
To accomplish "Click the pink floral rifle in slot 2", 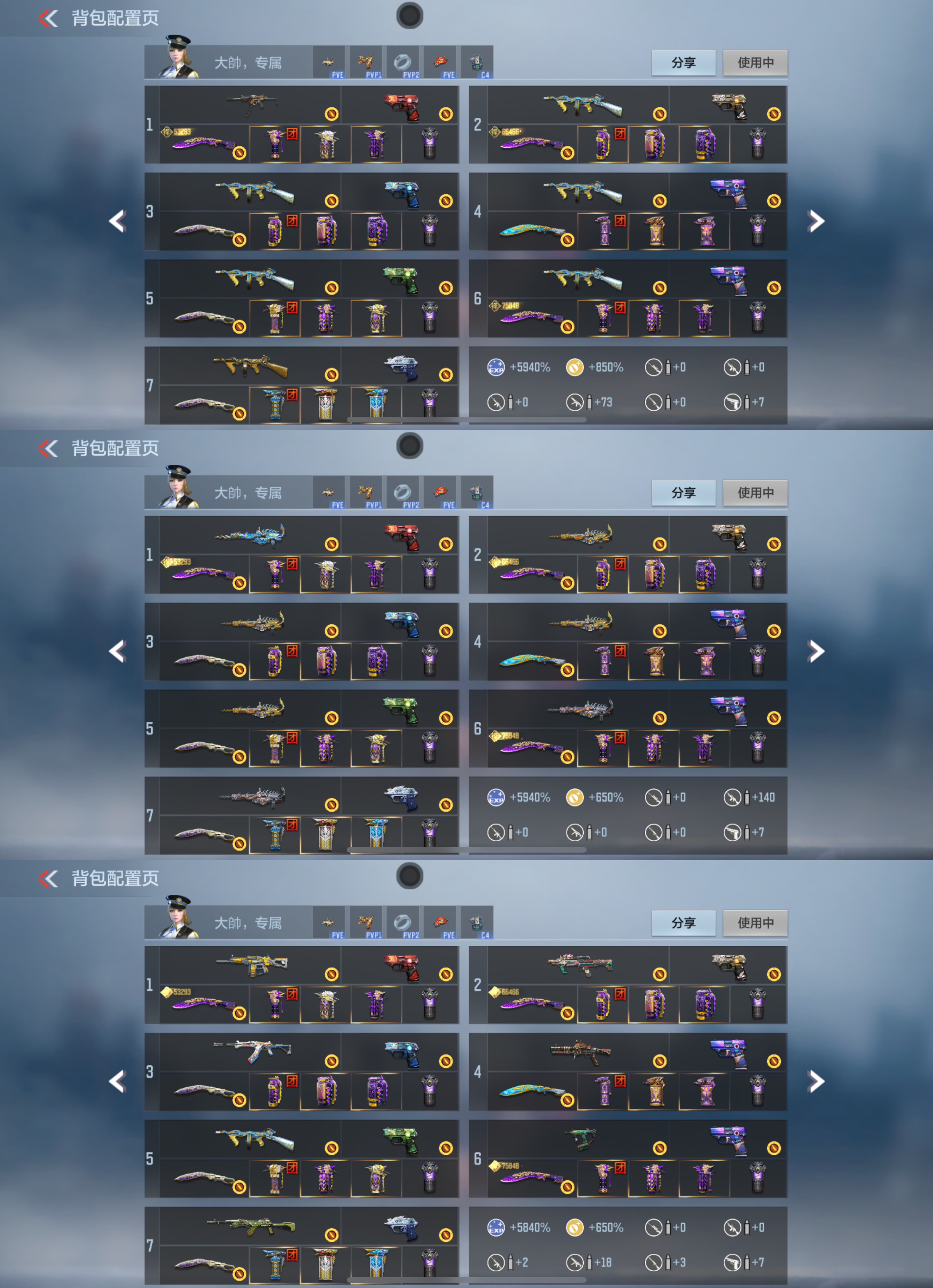I will click(x=580, y=964).
